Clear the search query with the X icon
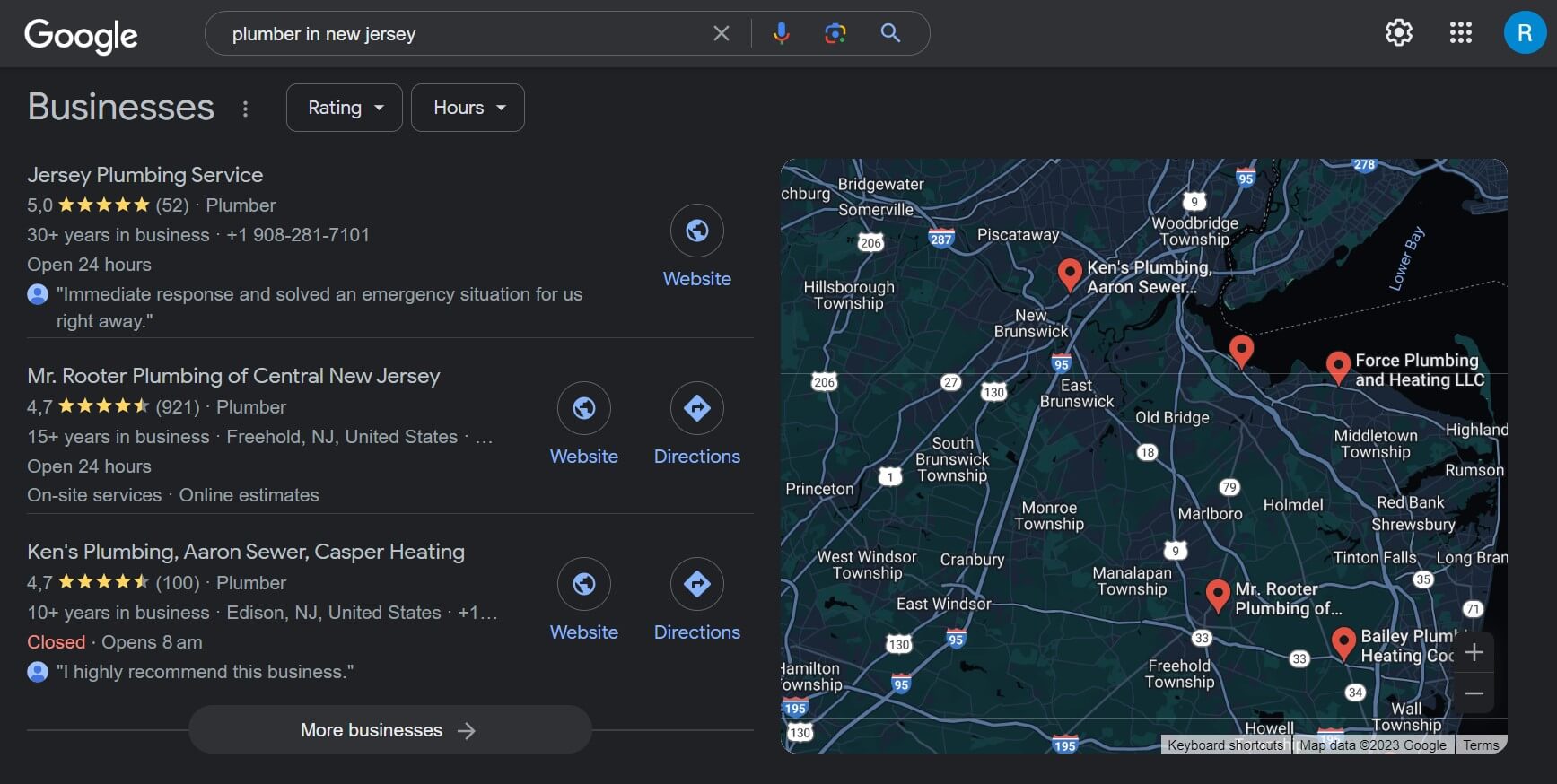This screenshot has height=784, width=1557. pyautogui.click(x=722, y=33)
